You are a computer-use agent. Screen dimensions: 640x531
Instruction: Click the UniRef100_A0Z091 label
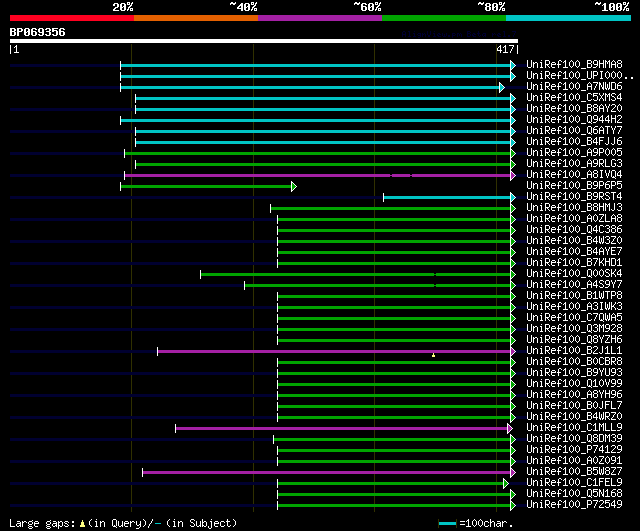pos(574,461)
